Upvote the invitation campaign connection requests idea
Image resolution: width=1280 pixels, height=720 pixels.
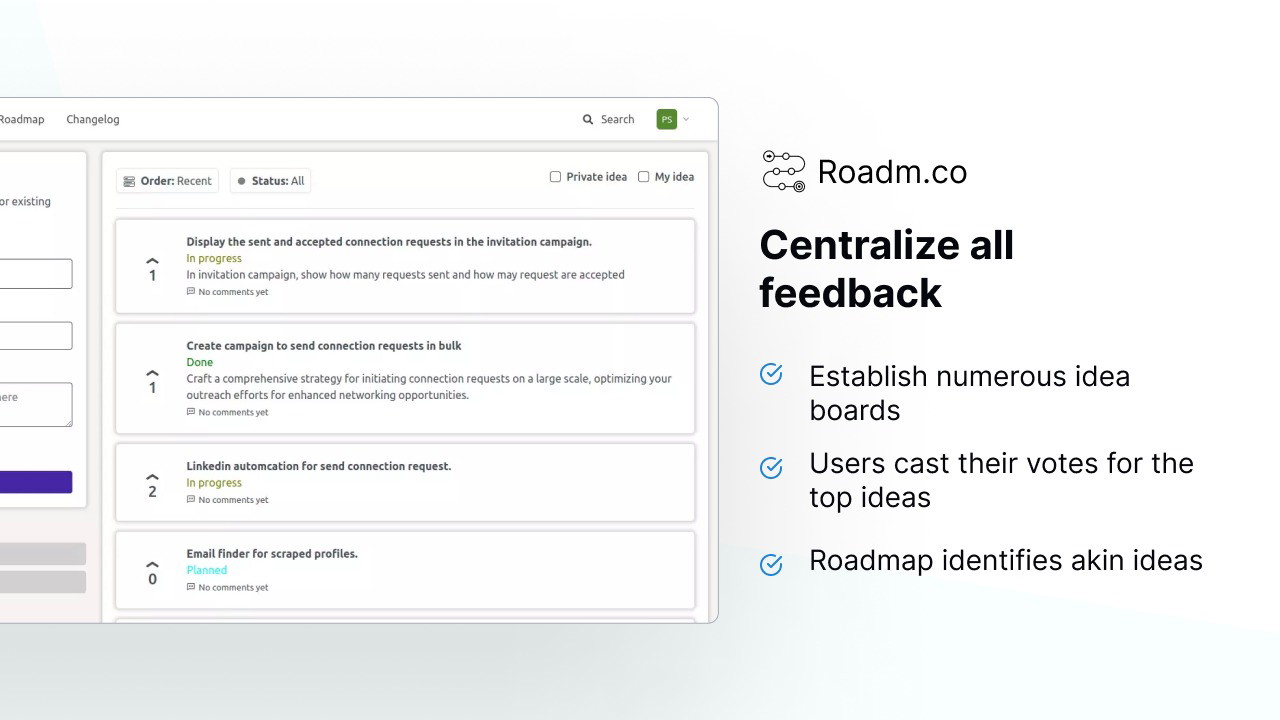152,262
